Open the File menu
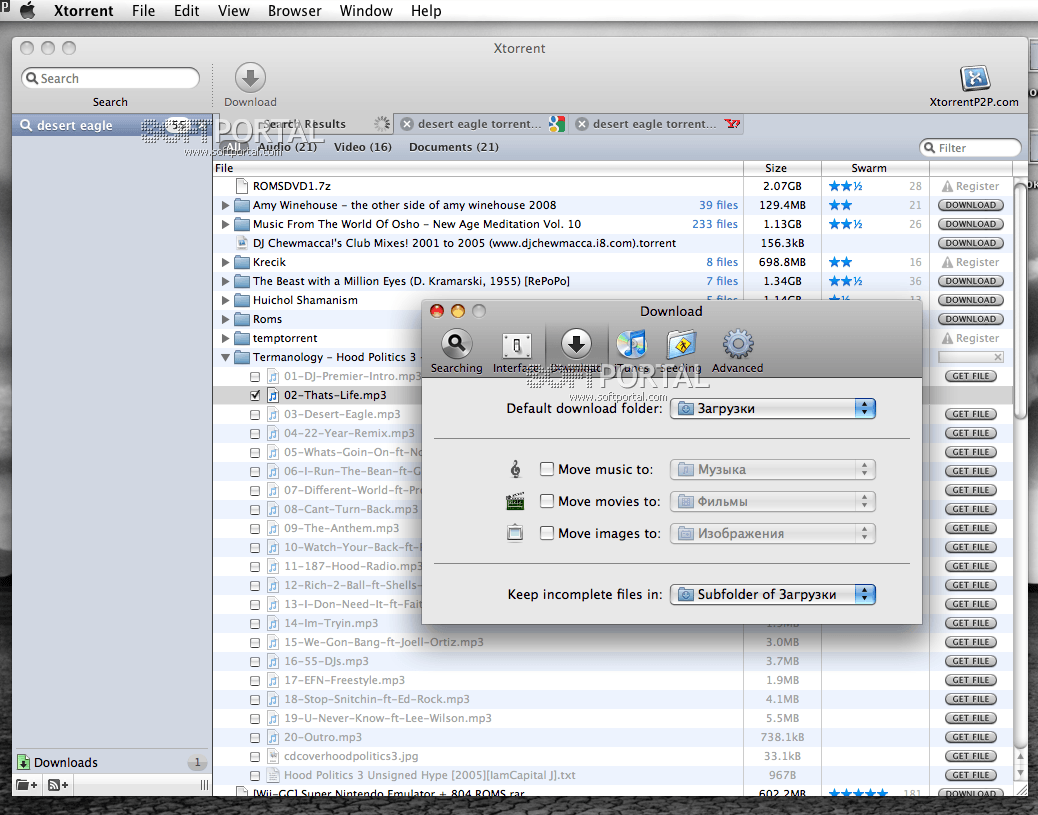 coord(143,11)
